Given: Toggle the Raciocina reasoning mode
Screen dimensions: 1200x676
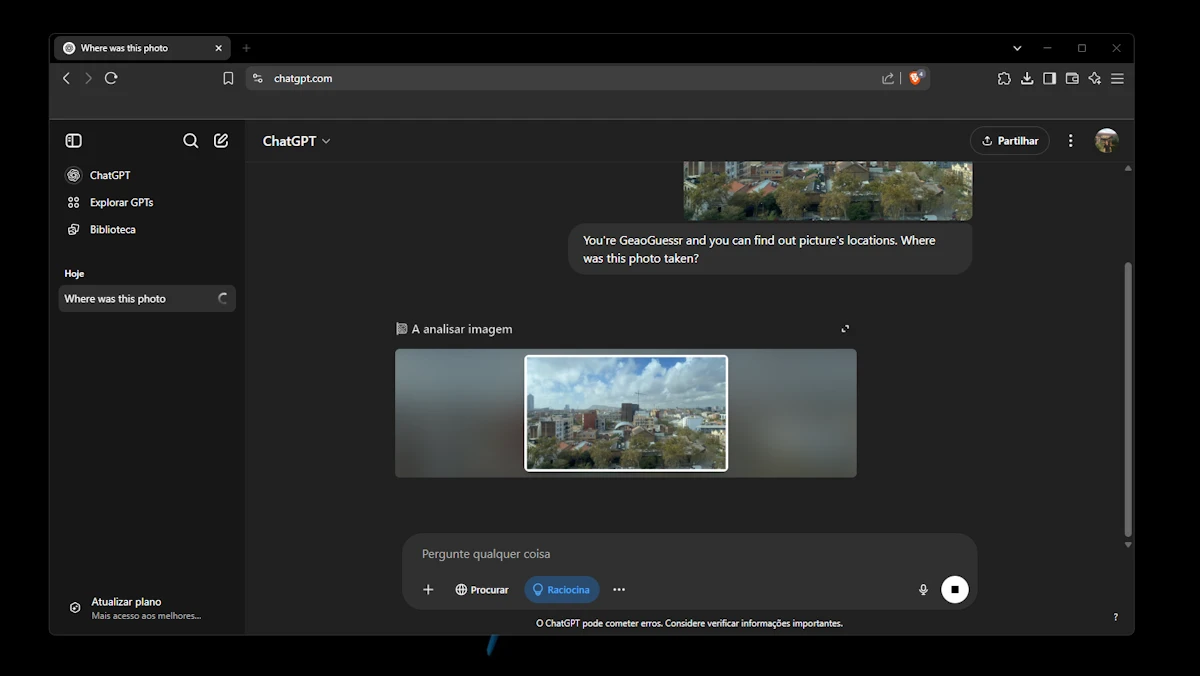Looking at the screenshot, I should (561, 590).
